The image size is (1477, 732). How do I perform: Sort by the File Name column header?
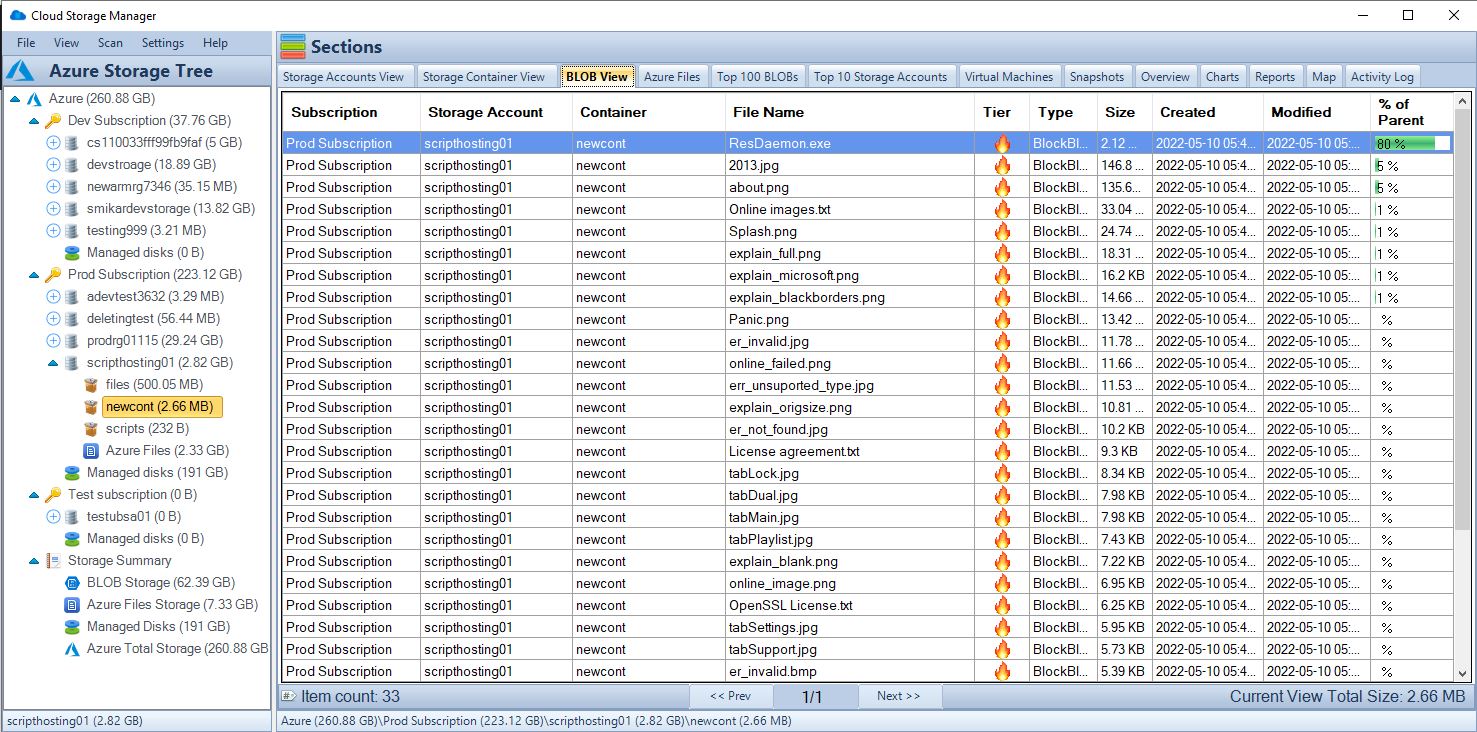tap(849, 112)
